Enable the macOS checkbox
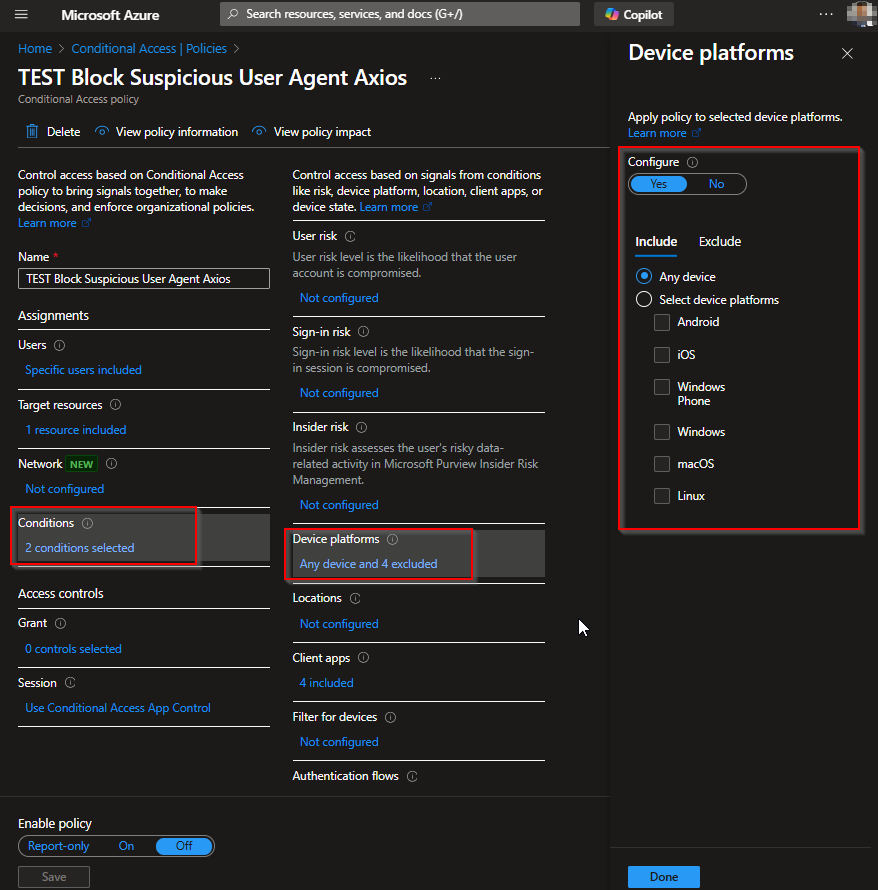The height and width of the screenshot is (890, 878). (x=661, y=464)
